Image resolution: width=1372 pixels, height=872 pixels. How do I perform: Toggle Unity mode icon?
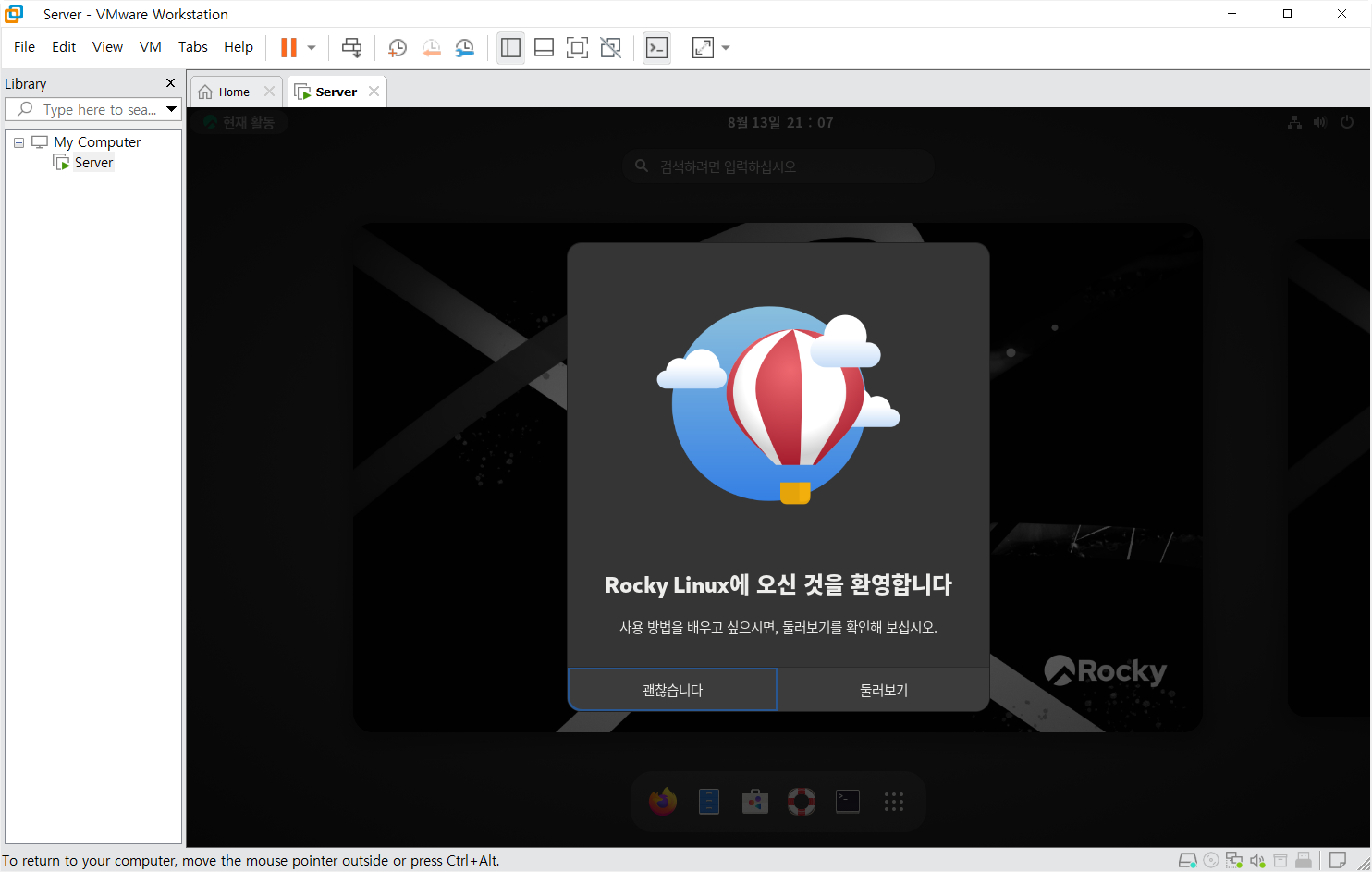pos(611,47)
